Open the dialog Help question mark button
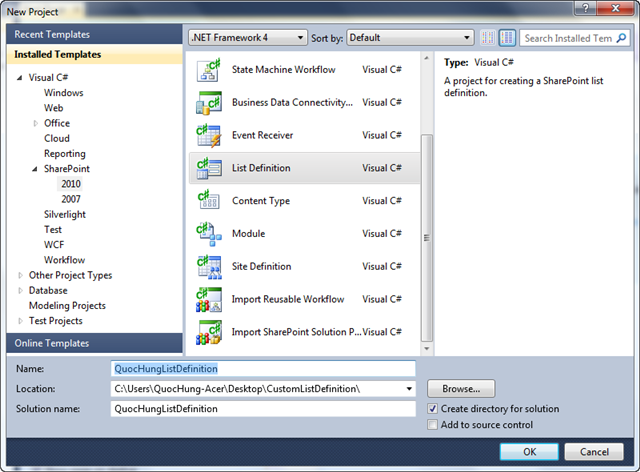Viewport: 640px width, 472px height. point(585,8)
